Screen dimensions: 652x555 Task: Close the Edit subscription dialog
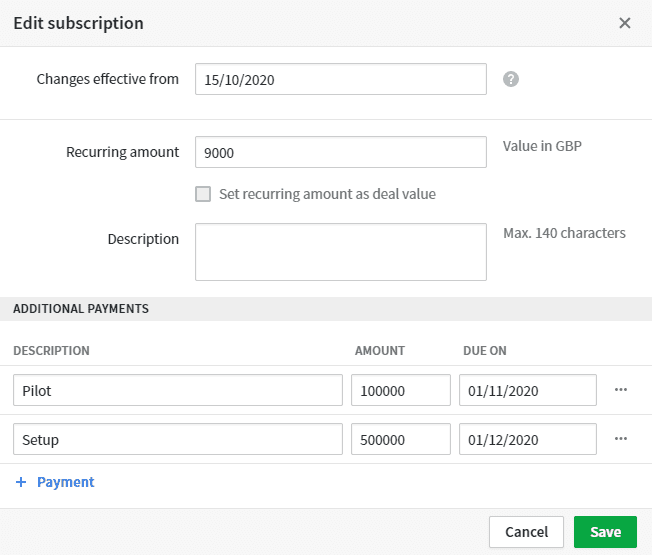click(625, 23)
